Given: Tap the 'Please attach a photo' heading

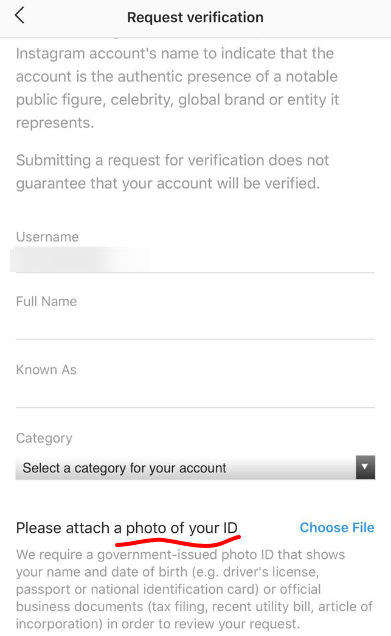Looking at the screenshot, I should (127, 528).
